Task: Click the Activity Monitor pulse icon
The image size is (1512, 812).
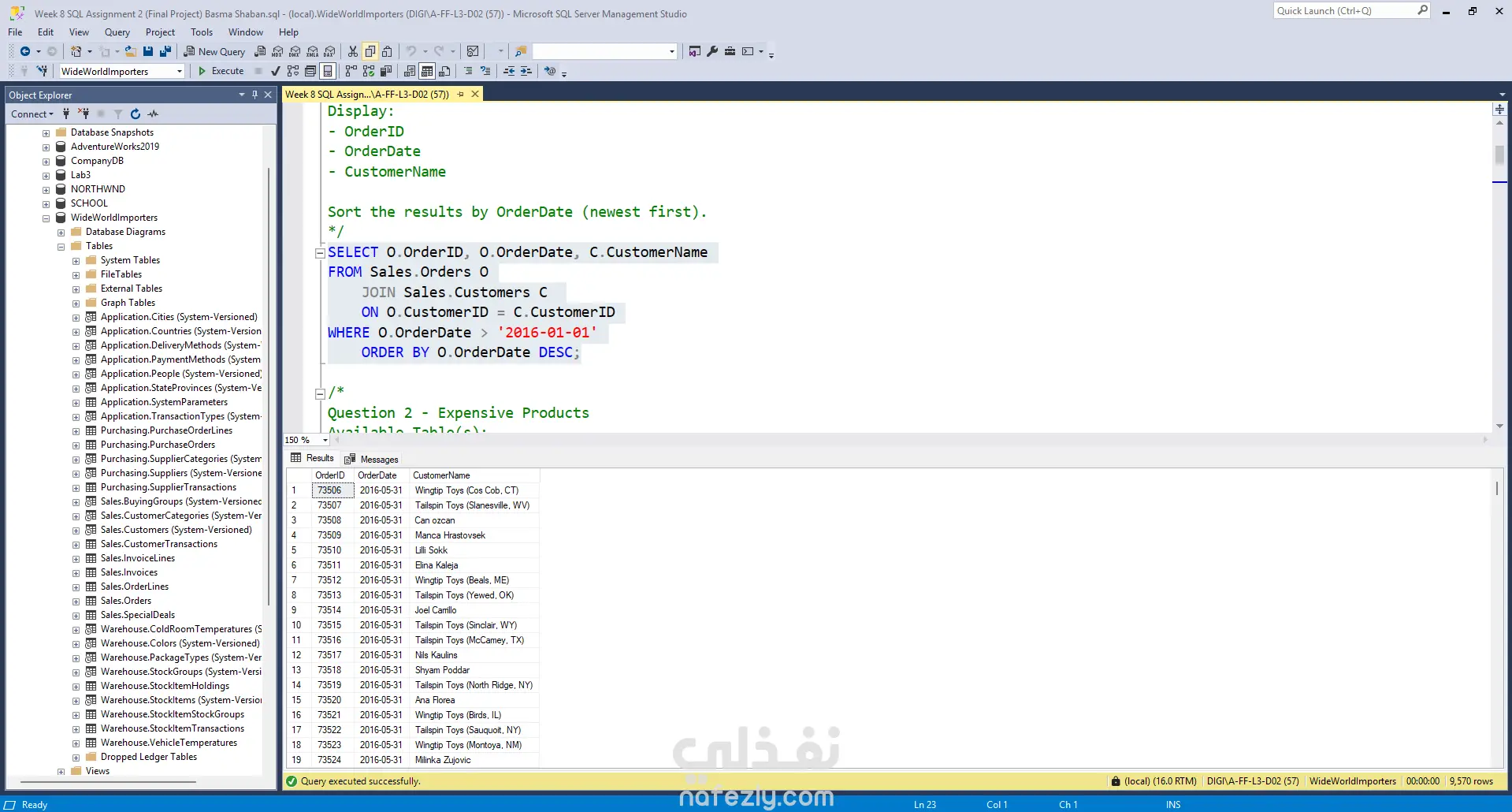Action: pos(153,114)
